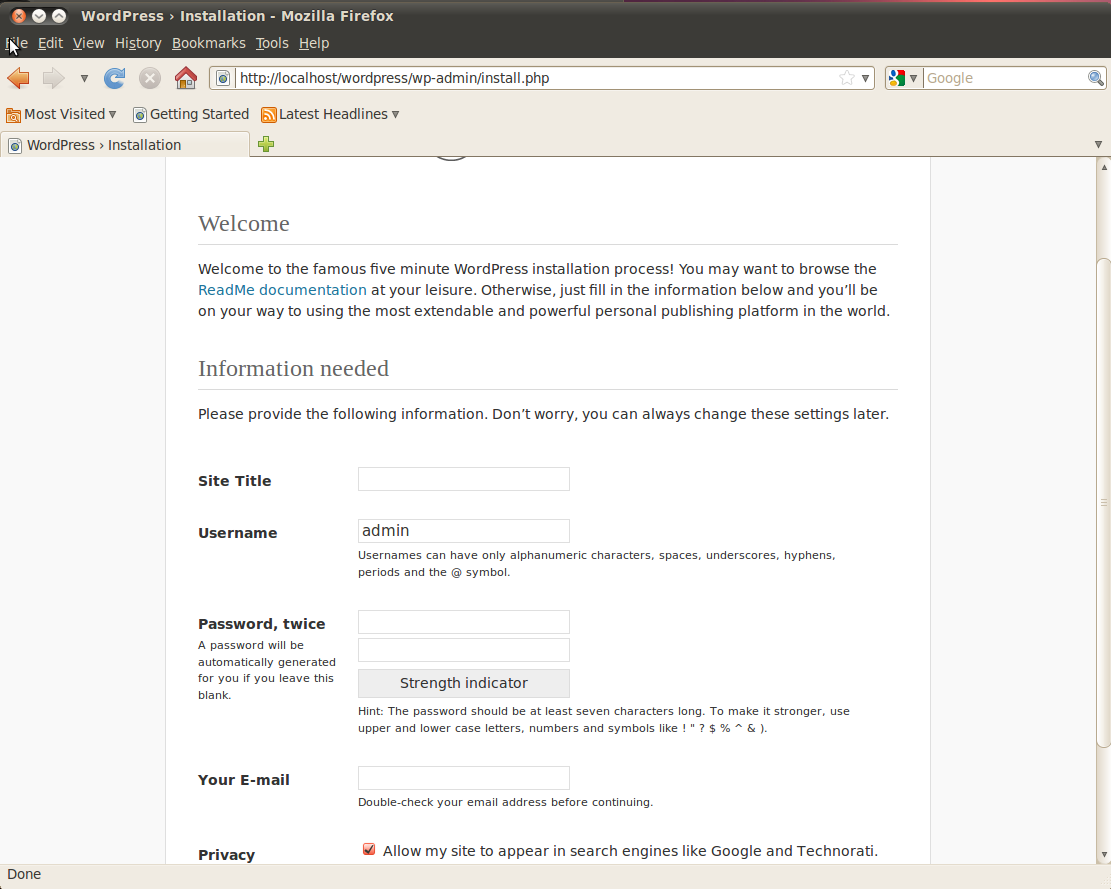The image size is (1111, 889).
Task: Click the scrollbar down arrow
Action: 1103,855
